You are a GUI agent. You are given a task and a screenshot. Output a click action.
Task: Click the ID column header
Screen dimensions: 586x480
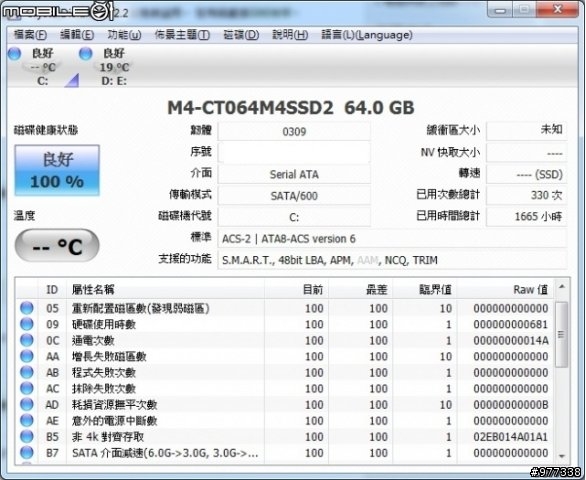[x=52, y=289]
